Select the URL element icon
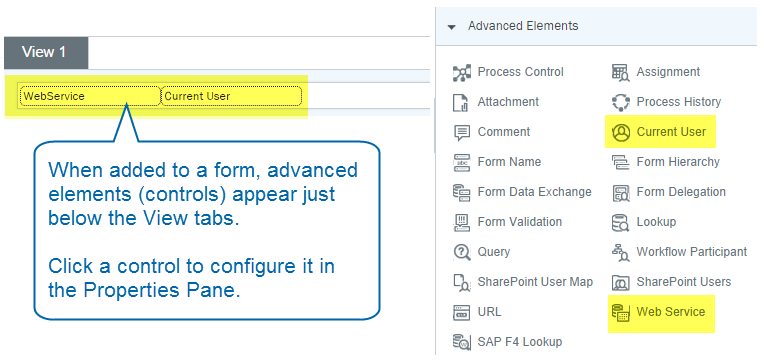The height and width of the screenshot is (364, 764). 461,312
